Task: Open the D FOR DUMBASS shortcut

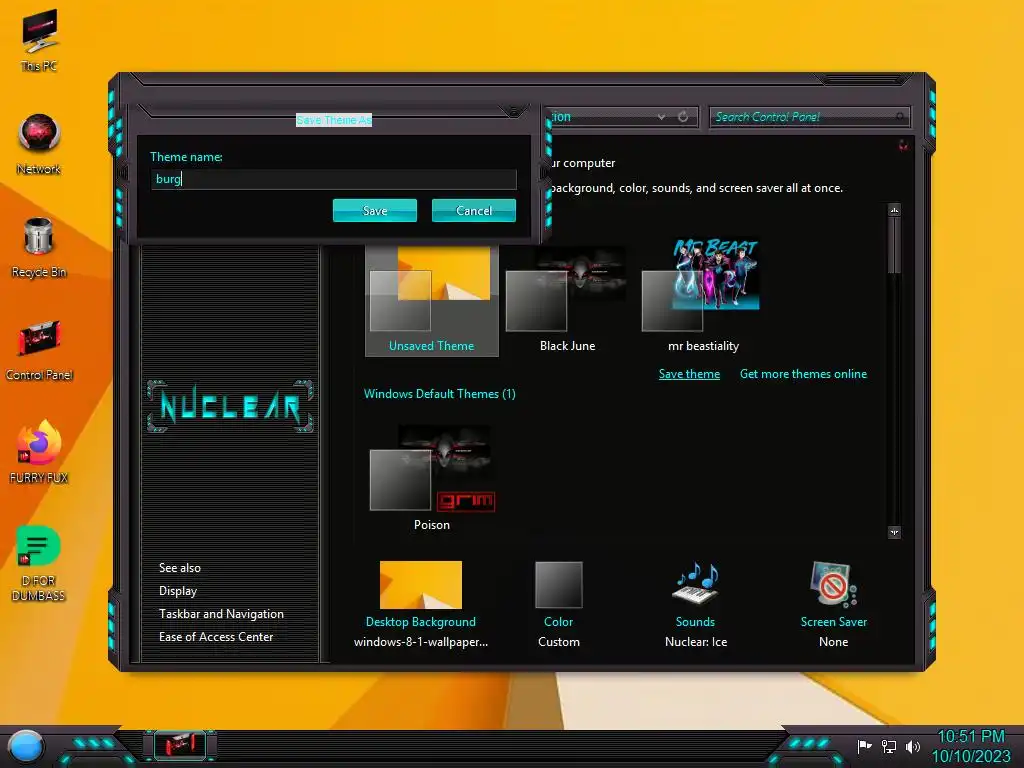Action: click(x=39, y=563)
